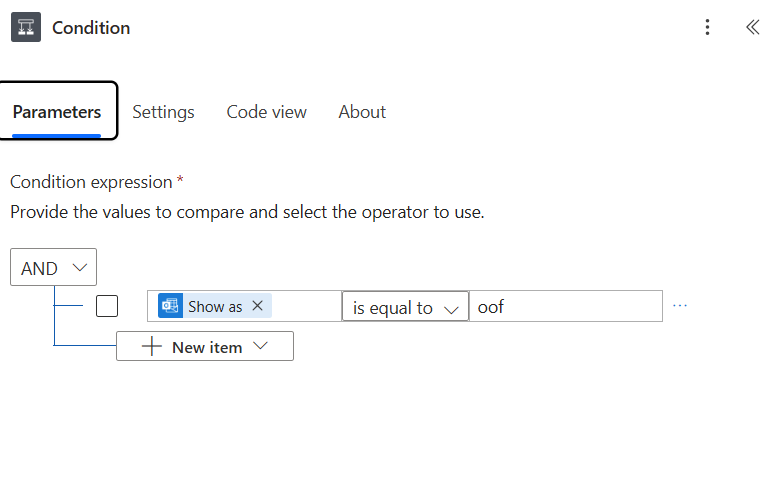Open the Code view tab
Image resolution: width=773 pixels, height=478 pixels.
pos(266,112)
